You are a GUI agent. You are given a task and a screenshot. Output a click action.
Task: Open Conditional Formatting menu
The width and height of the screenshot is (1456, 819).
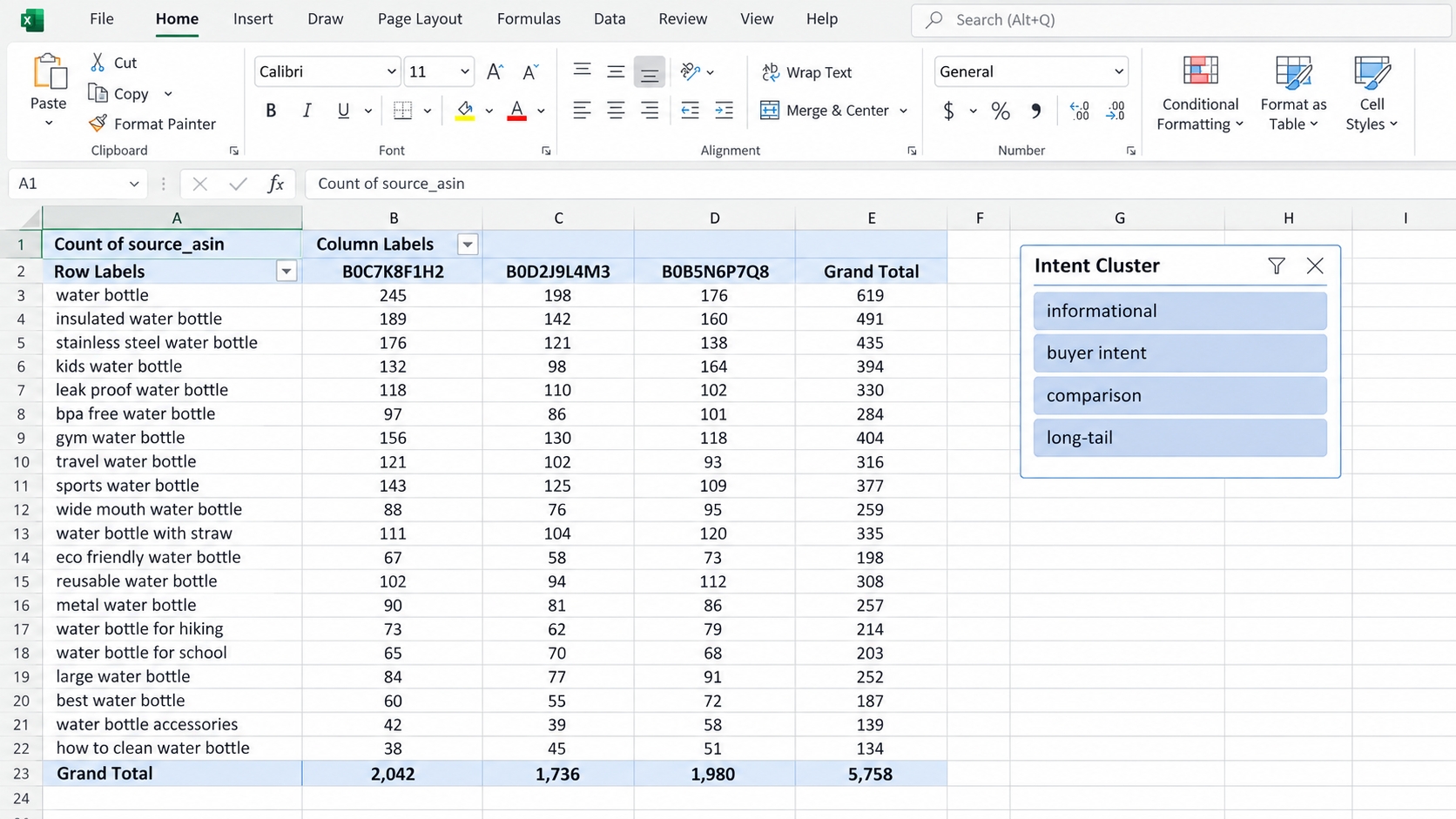1200,93
